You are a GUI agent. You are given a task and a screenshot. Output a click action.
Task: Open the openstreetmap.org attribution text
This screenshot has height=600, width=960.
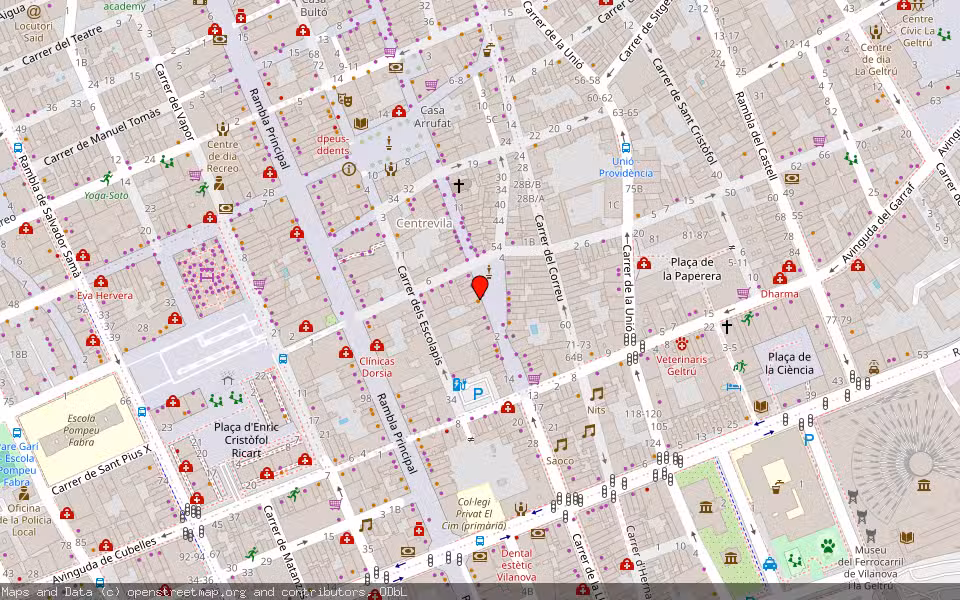coord(186,592)
